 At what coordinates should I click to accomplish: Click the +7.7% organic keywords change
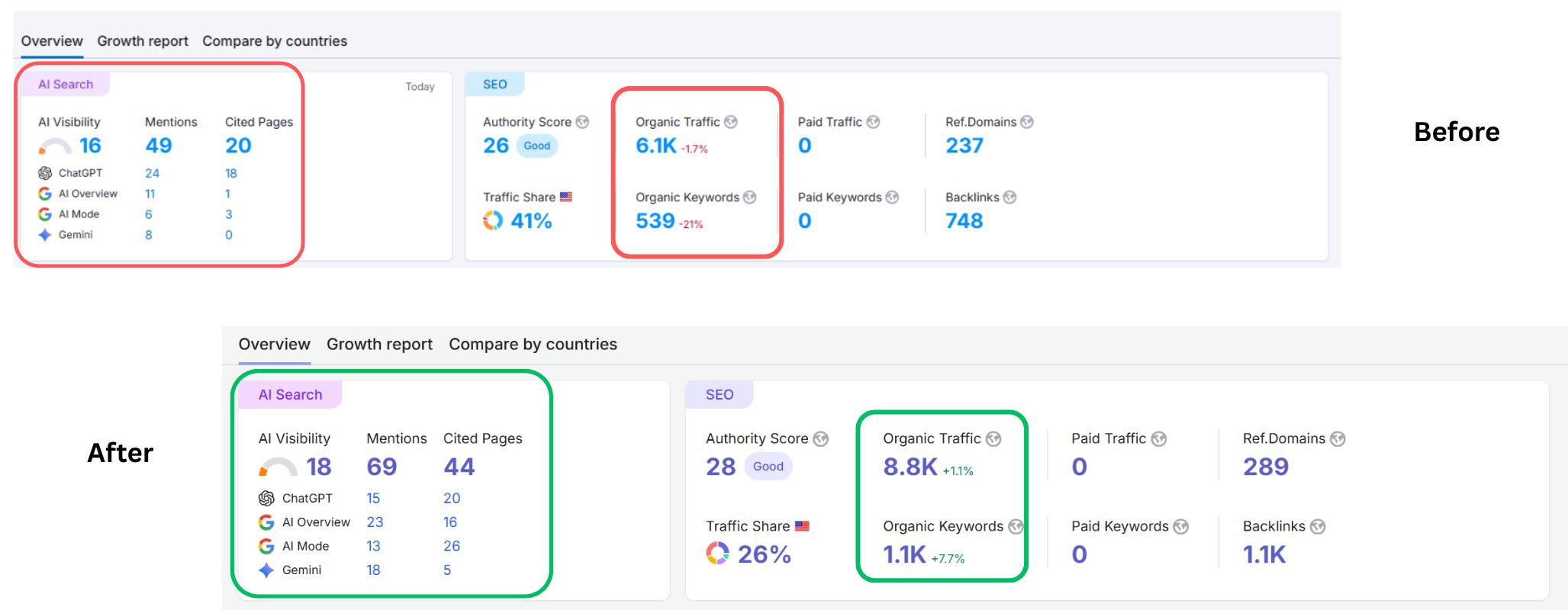tap(948, 559)
